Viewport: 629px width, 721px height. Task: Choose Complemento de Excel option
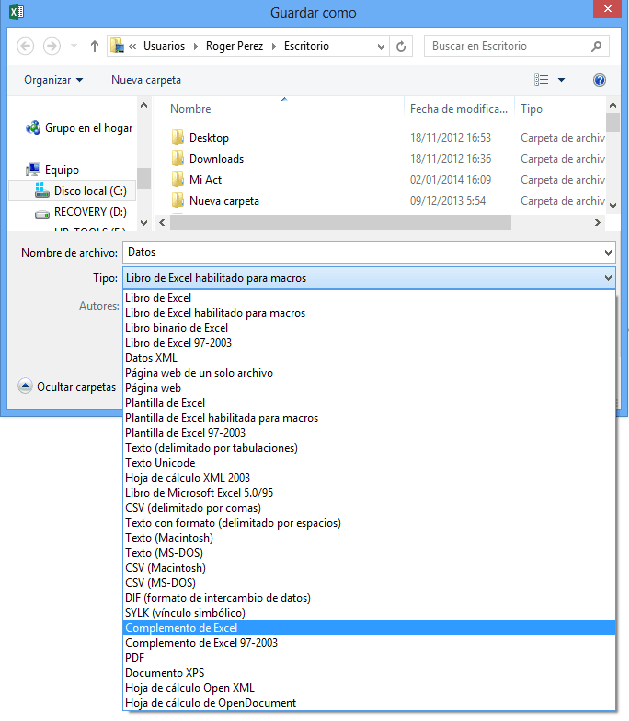[369, 628]
